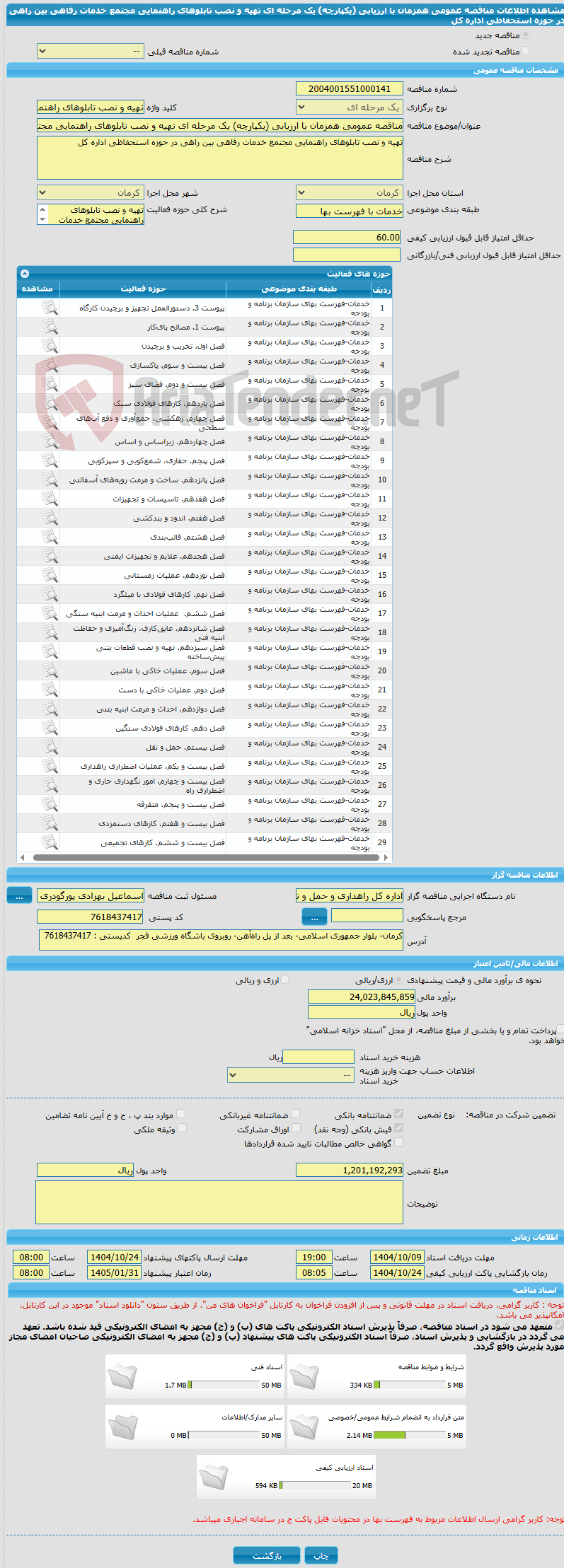
Task: Open شهر محل اجرا dropdown
Action: pos(91,192)
